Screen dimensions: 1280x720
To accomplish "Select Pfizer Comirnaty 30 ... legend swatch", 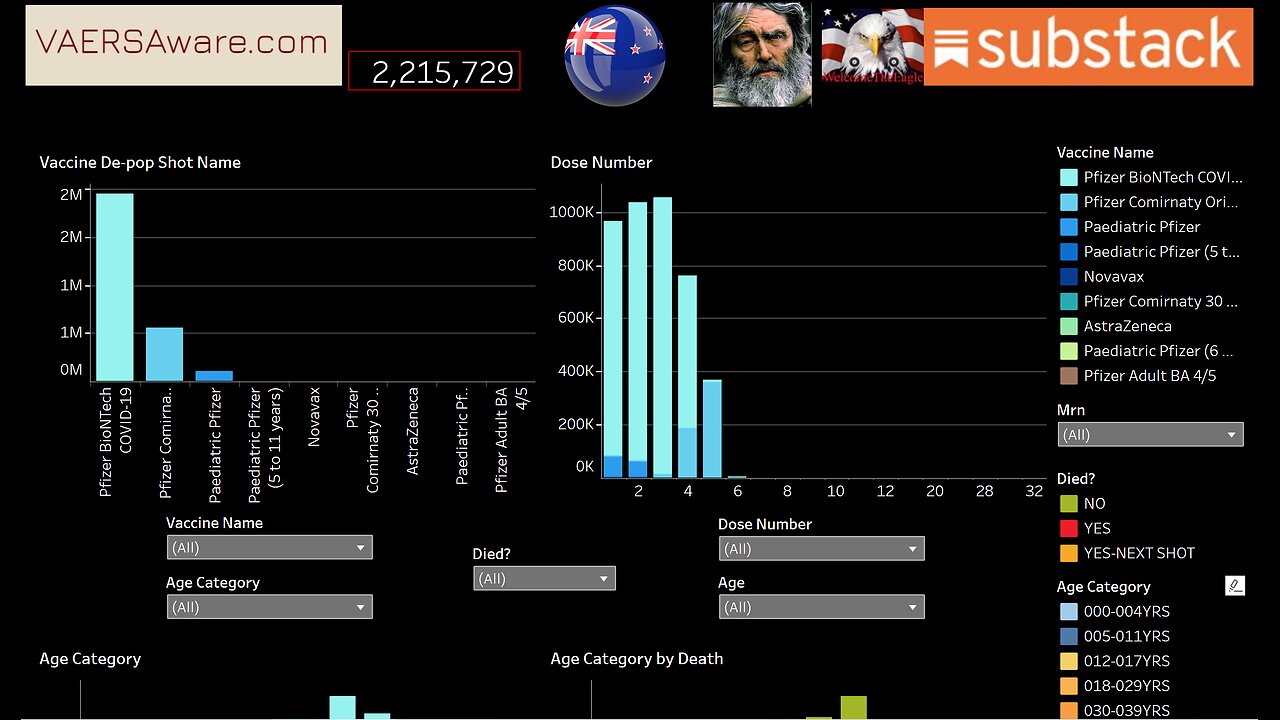I will tap(1069, 301).
